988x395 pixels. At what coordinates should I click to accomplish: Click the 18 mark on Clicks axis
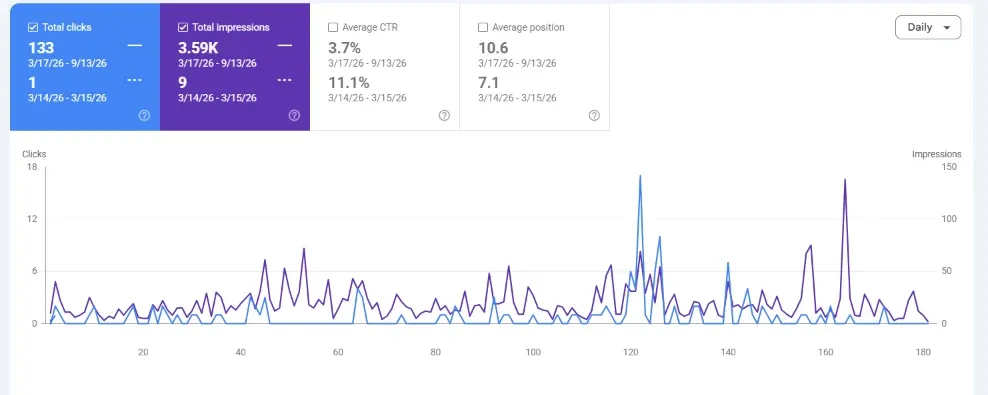coord(32,167)
